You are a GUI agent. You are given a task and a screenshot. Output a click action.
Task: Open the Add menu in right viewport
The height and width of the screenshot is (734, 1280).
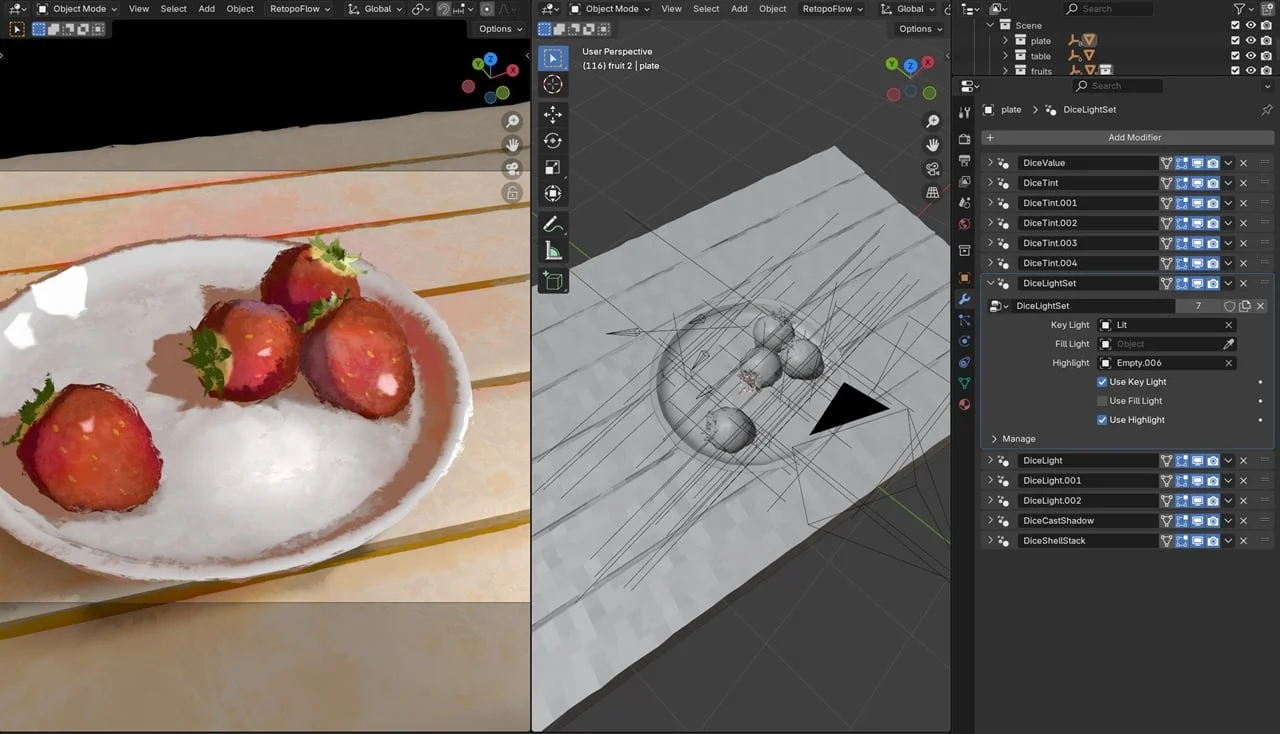(739, 9)
